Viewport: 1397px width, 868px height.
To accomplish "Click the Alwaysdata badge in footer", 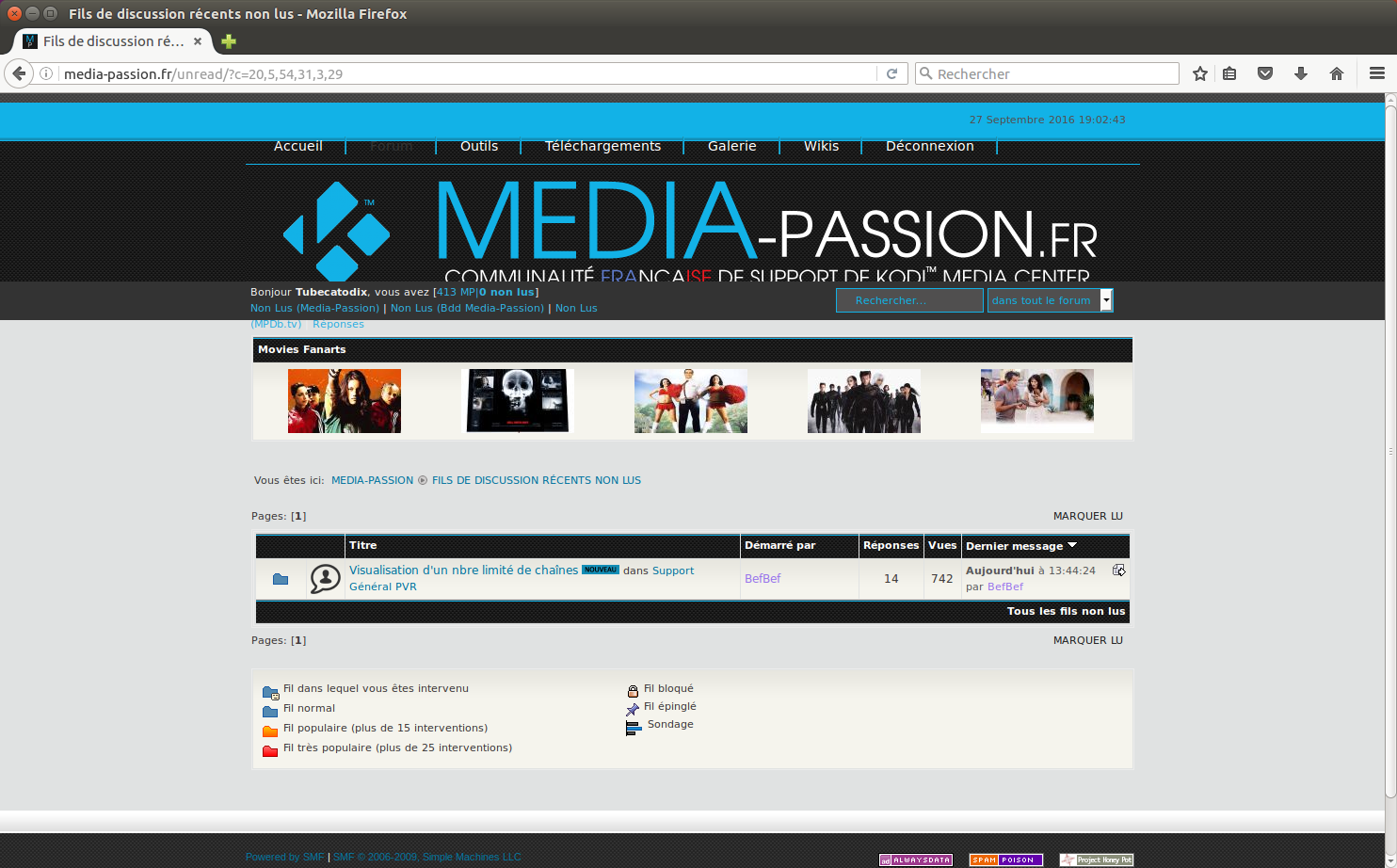I will [916, 860].
